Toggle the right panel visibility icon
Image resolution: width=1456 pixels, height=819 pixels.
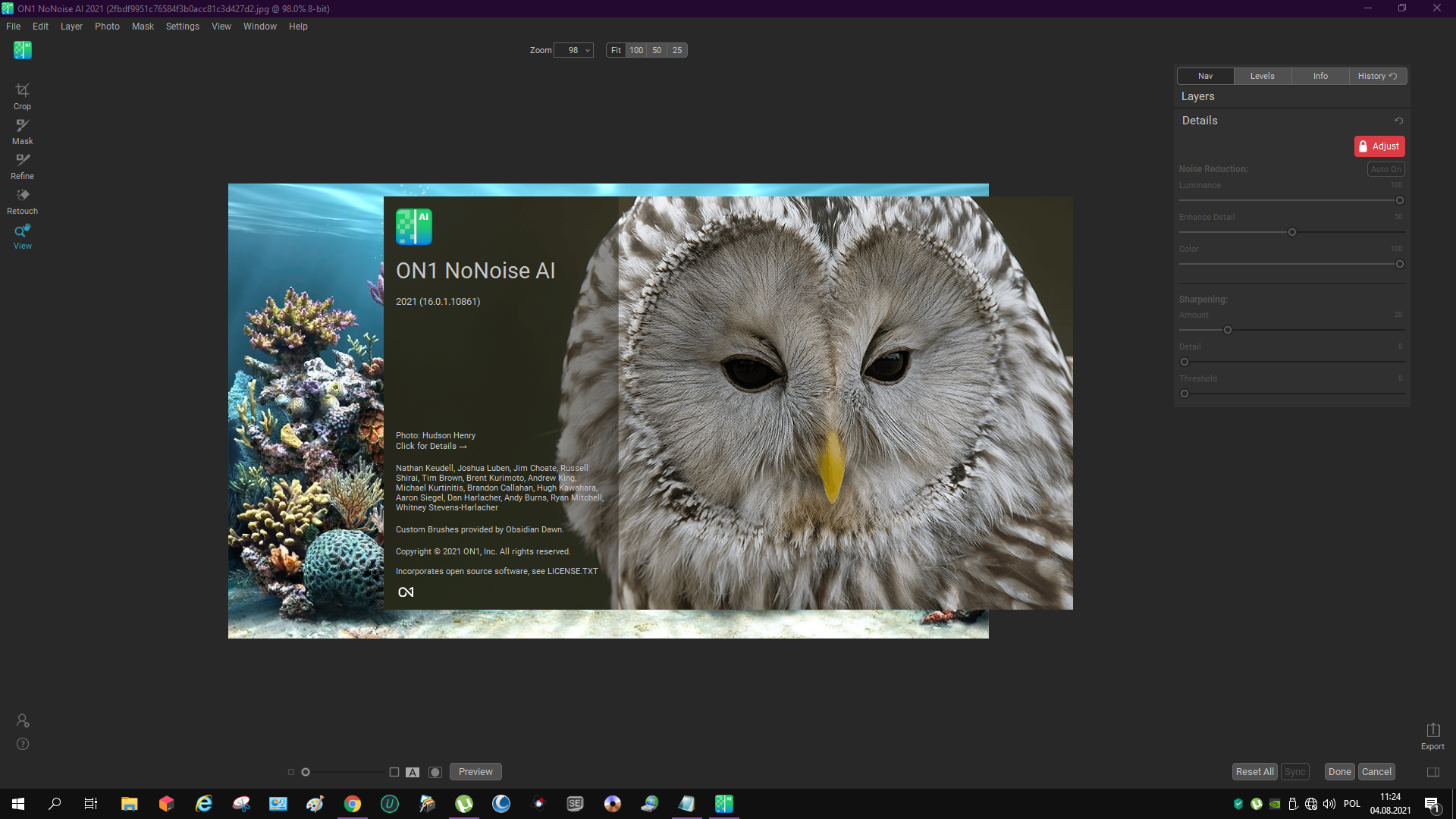click(1433, 772)
